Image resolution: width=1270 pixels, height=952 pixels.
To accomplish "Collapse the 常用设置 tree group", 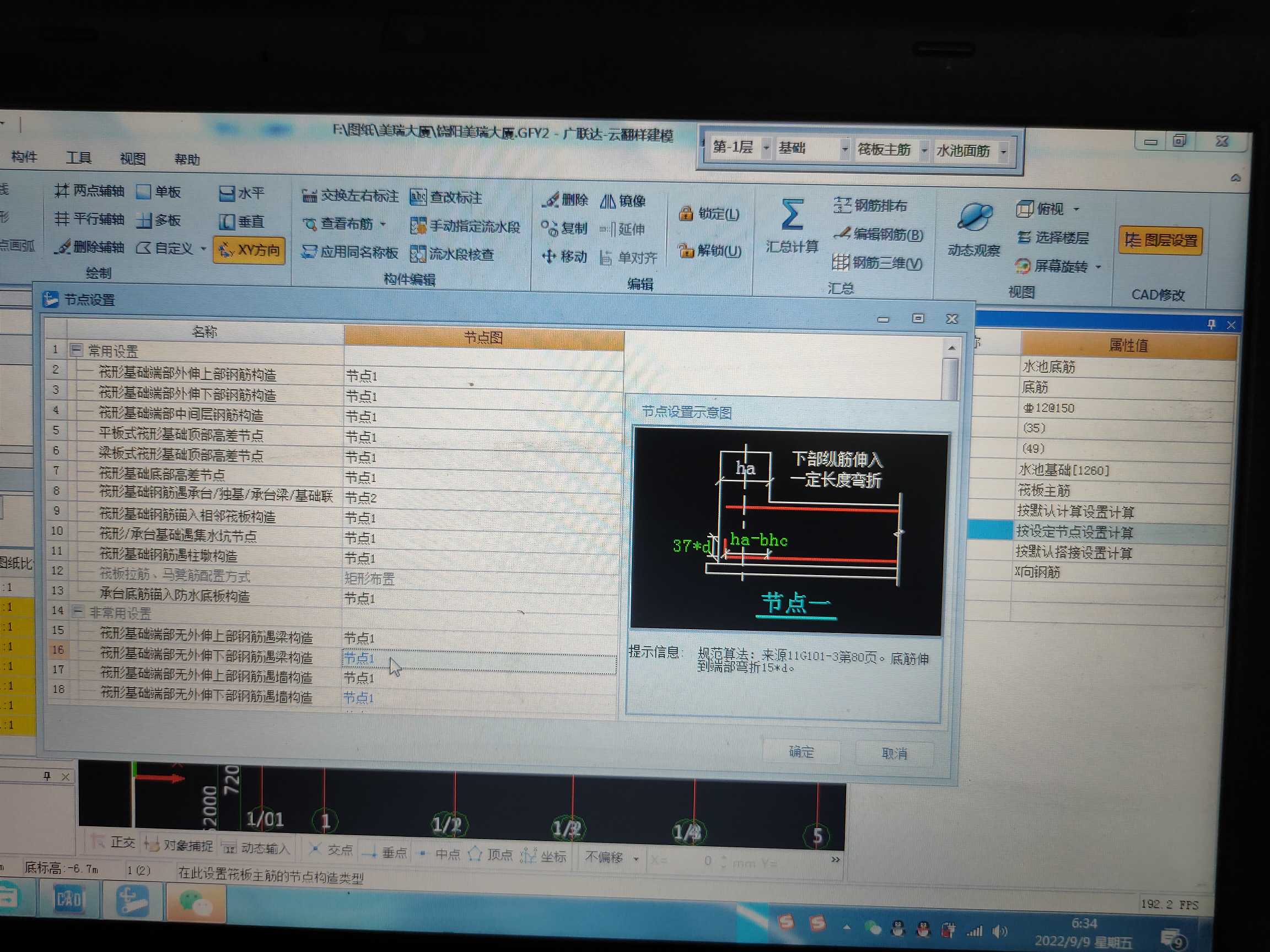I will tap(76, 350).
